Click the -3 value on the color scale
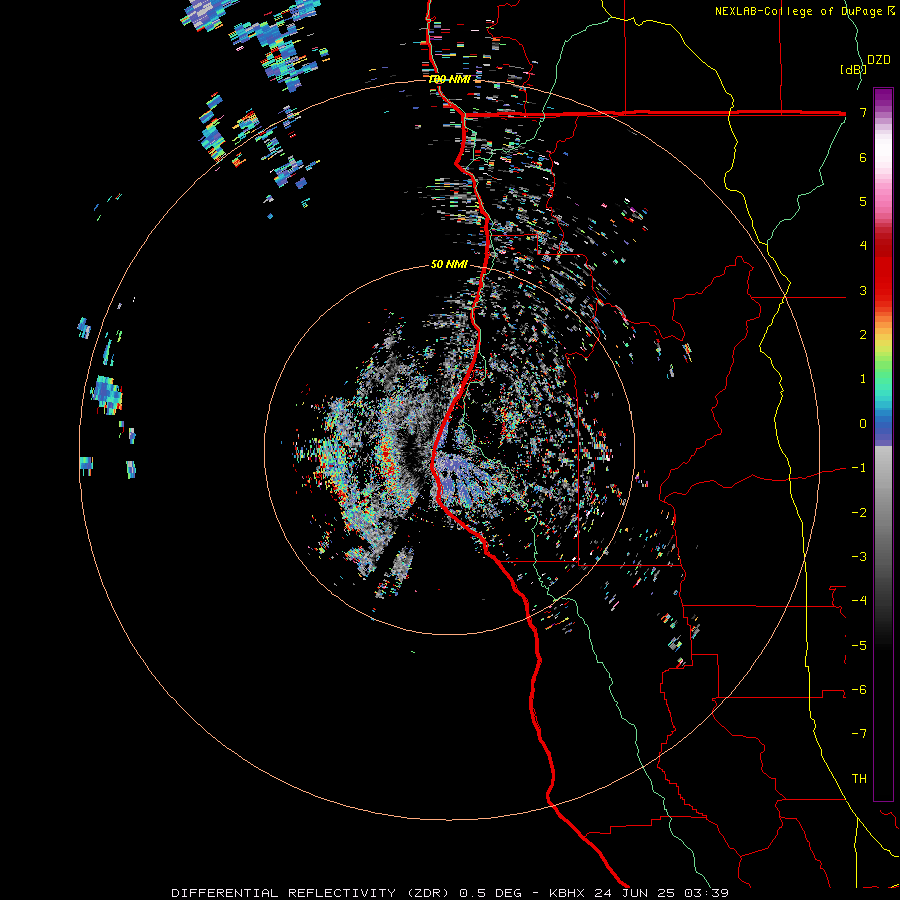900x900 pixels. click(x=859, y=556)
